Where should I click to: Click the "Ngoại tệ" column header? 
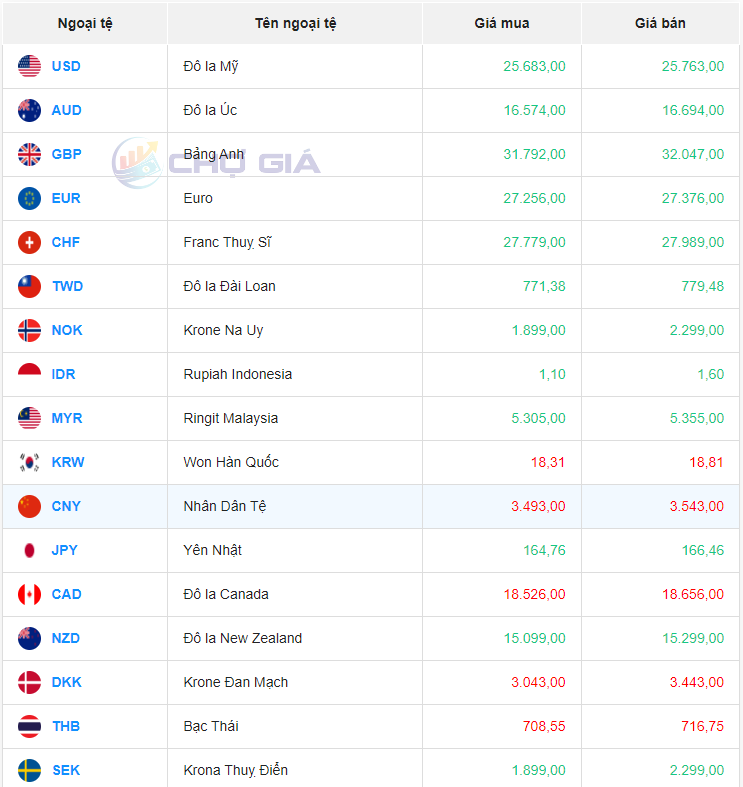point(85,23)
